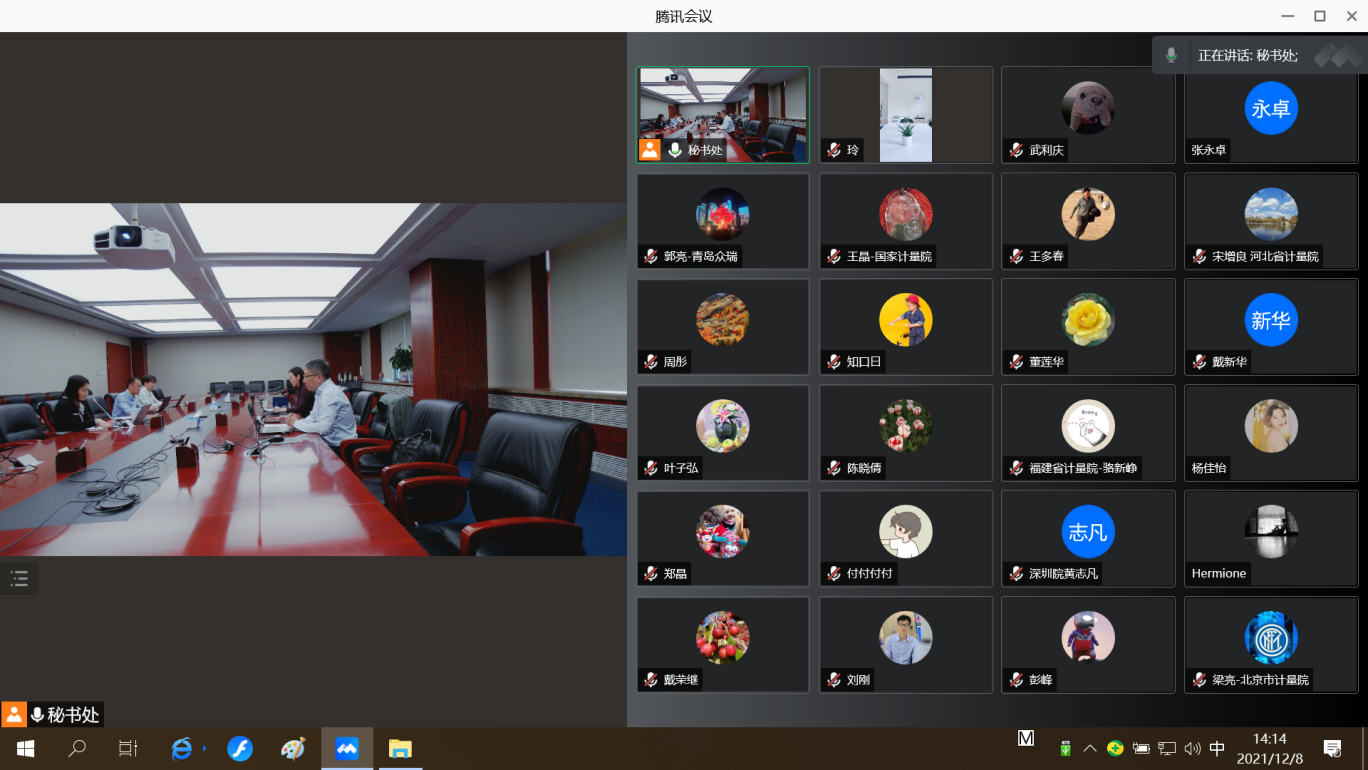
Task: Select the Hermione participant tile
Action: point(1271,538)
